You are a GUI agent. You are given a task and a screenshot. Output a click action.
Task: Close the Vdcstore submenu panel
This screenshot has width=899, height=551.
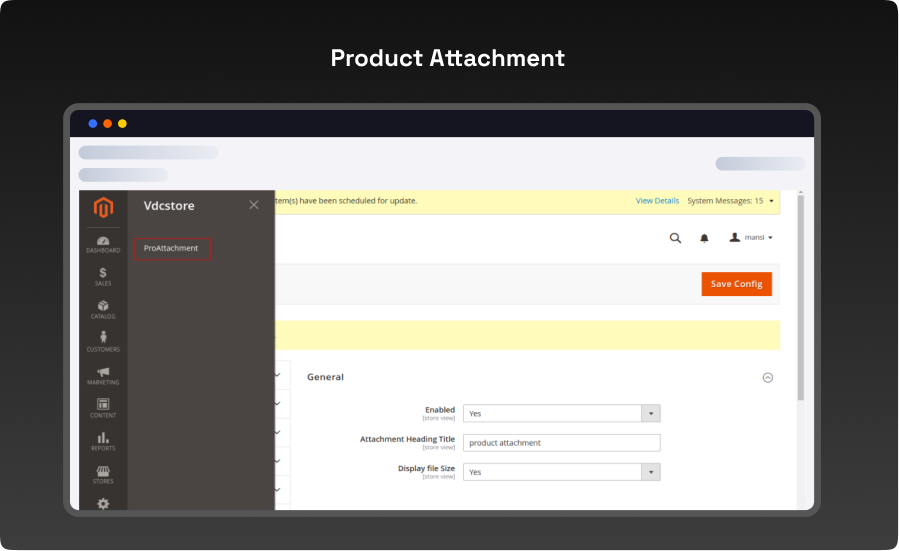coord(254,205)
